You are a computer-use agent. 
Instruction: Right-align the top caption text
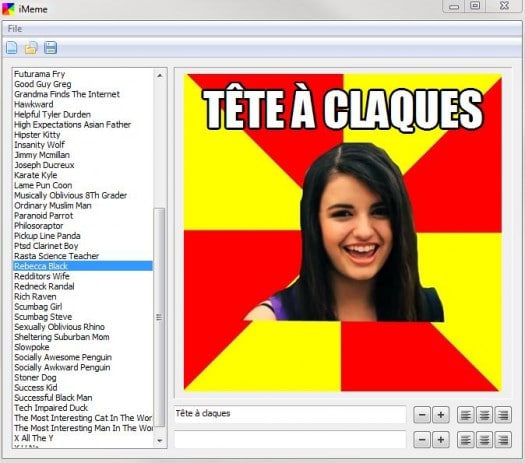[503, 415]
